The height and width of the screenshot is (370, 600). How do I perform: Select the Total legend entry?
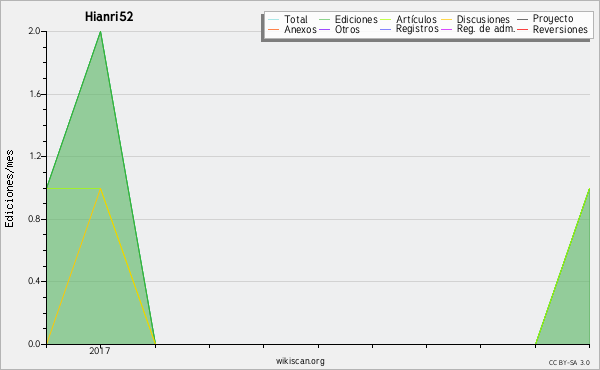pyautogui.click(x=288, y=19)
